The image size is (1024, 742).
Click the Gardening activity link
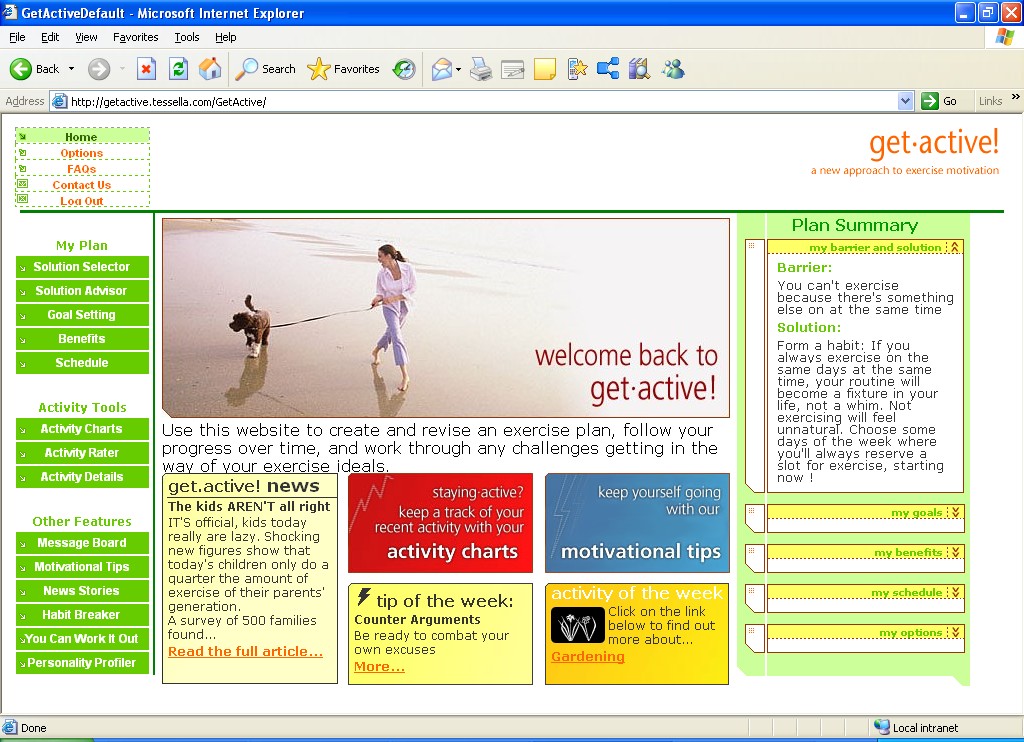(x=587, y=657)
